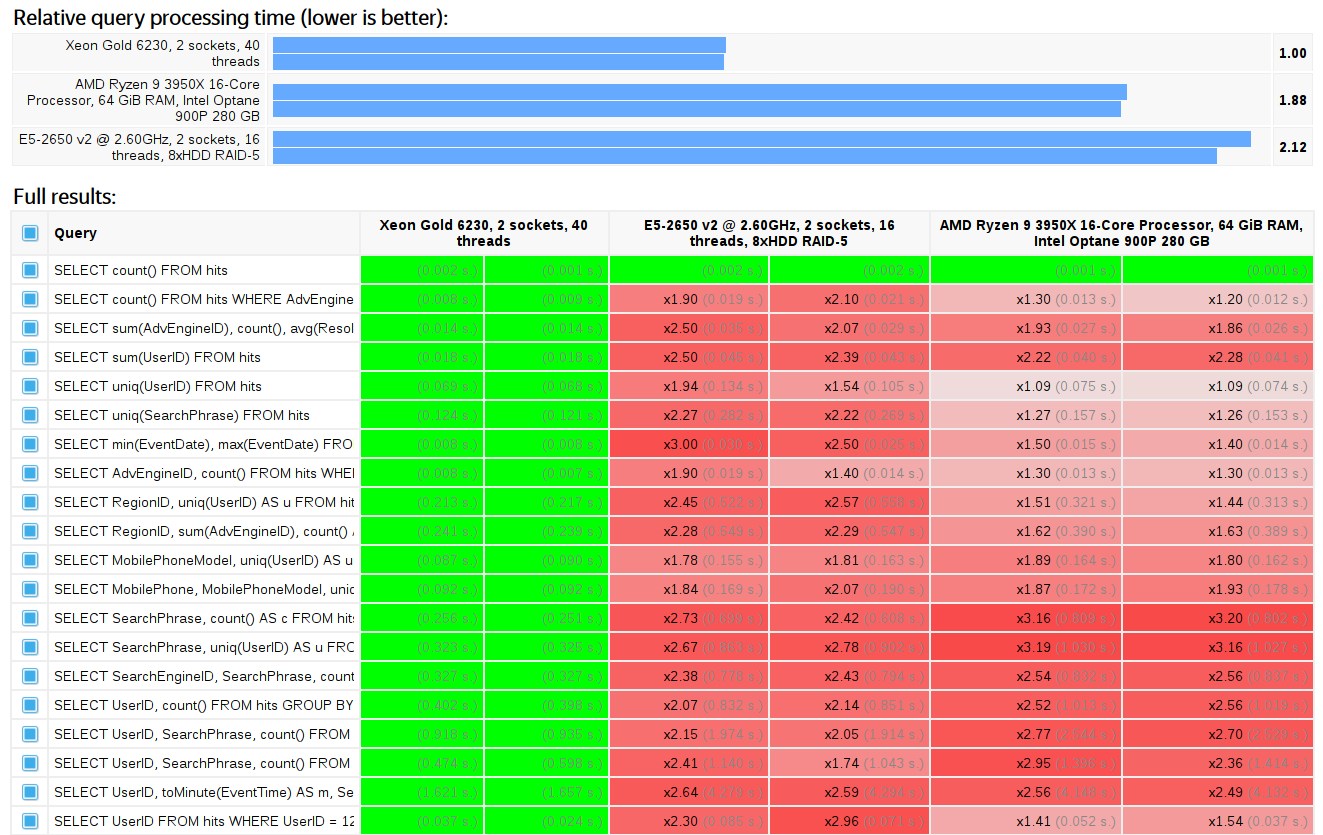The width and height of the screenshot is (1323, 835).
Task: Click the AMD Ryzen 9 3950X blue chart bar
Action: [698, 100]
